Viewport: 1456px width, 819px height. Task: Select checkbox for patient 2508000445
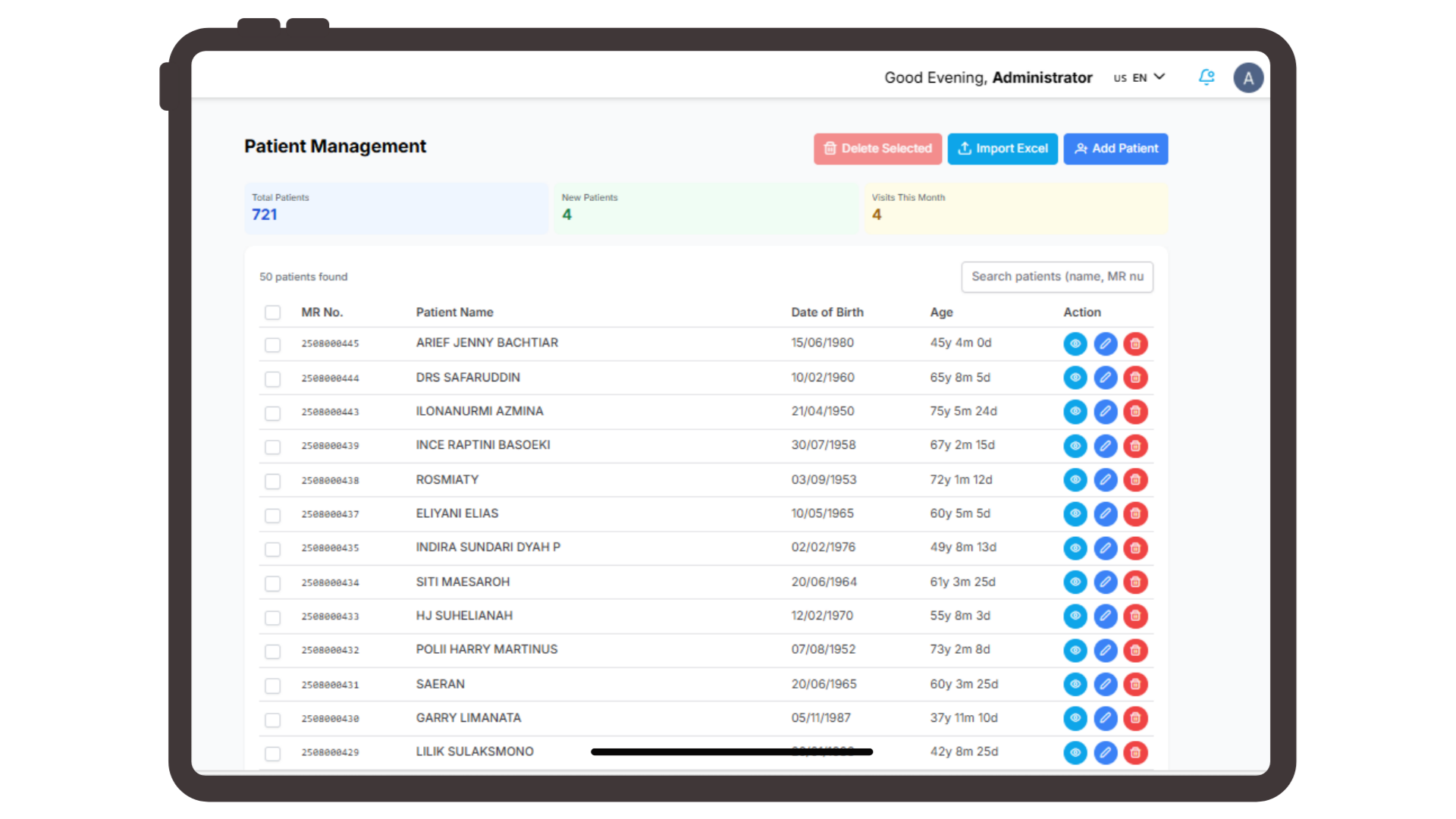[x=273, y=345]
